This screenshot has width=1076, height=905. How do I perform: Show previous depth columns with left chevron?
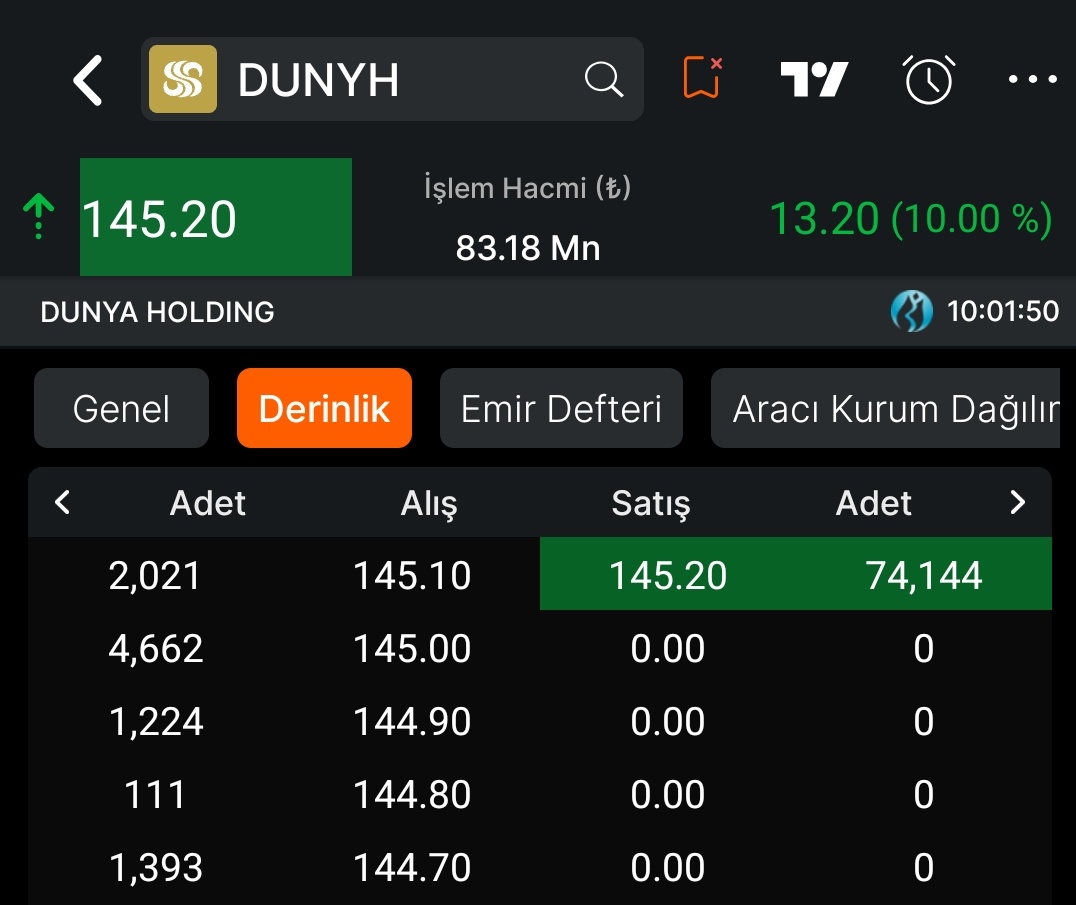pyautogui.click(x=62, y=502)
